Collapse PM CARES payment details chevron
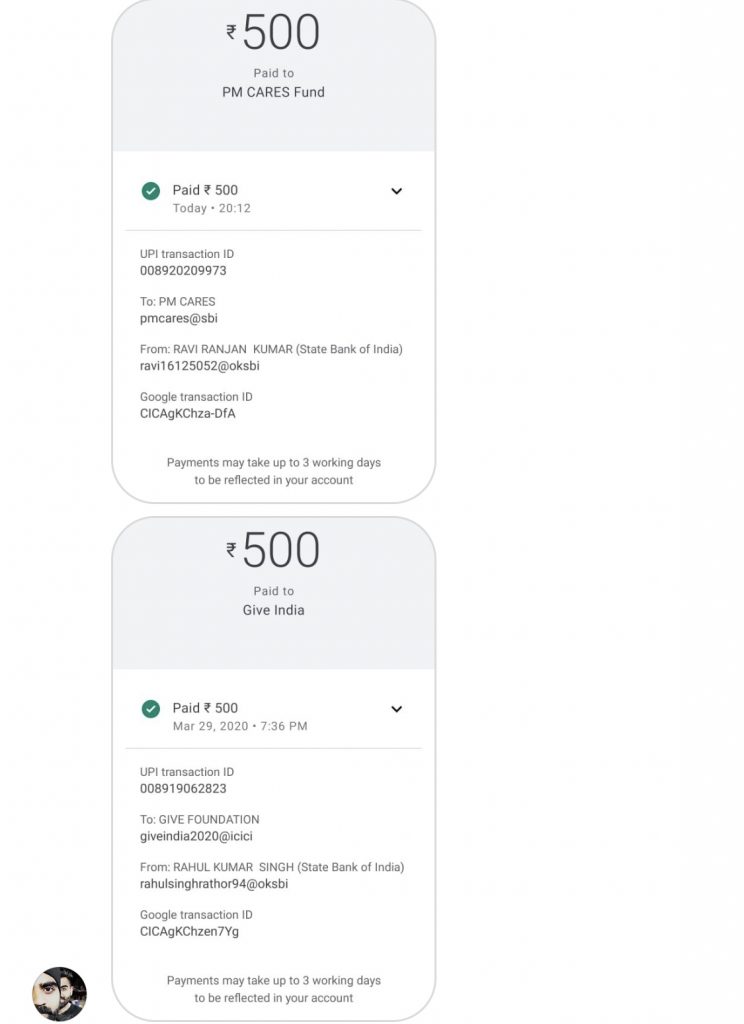Screen dimensions: 744x1024 tap(396, 191)
